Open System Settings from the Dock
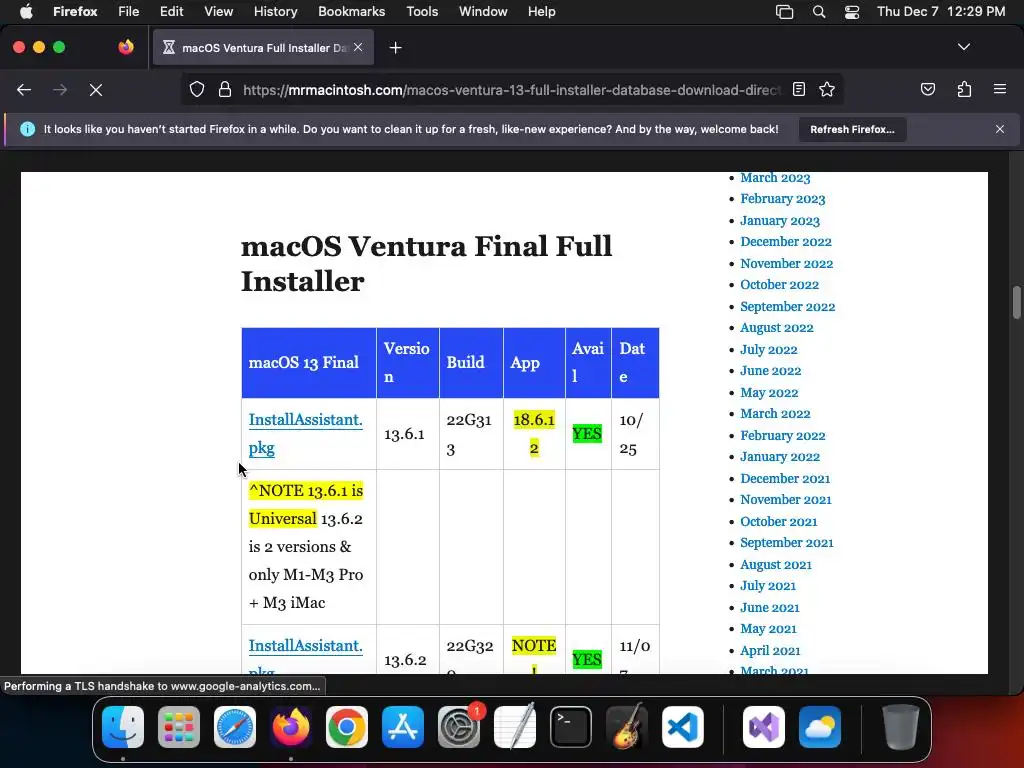Viewport: 1024px width, 768px height. (458, 727)
